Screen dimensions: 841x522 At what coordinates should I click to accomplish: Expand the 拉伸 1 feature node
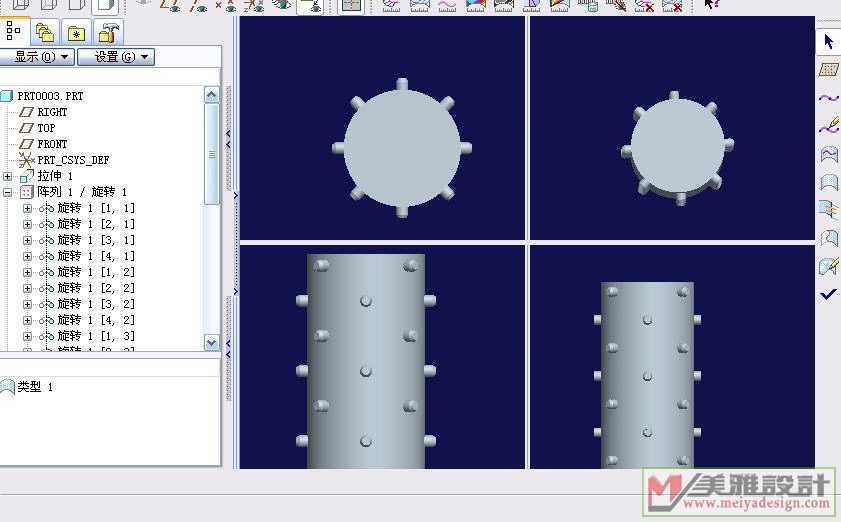coord(9,176)
